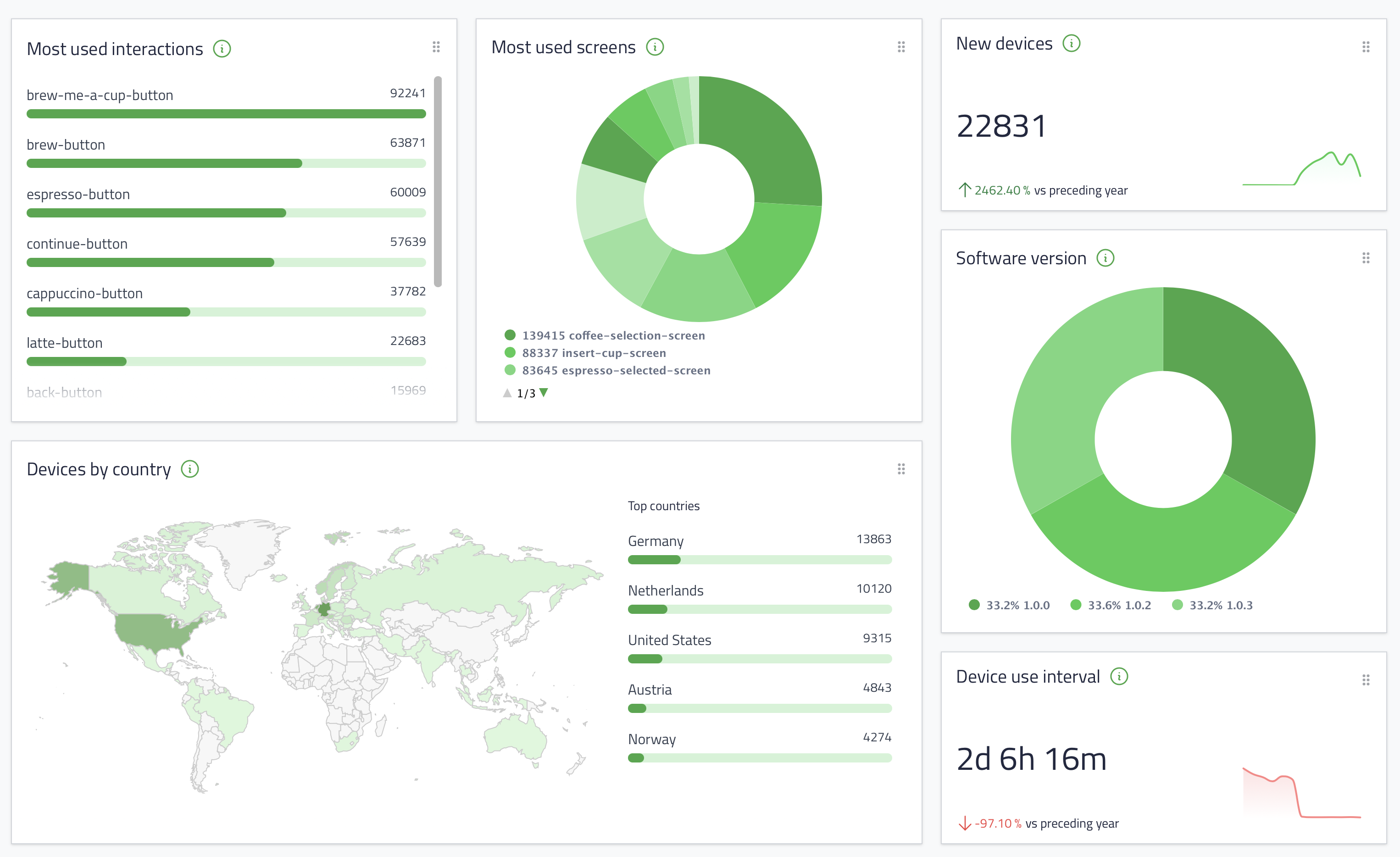Click the scrollbar in Most used interactions

438,182
